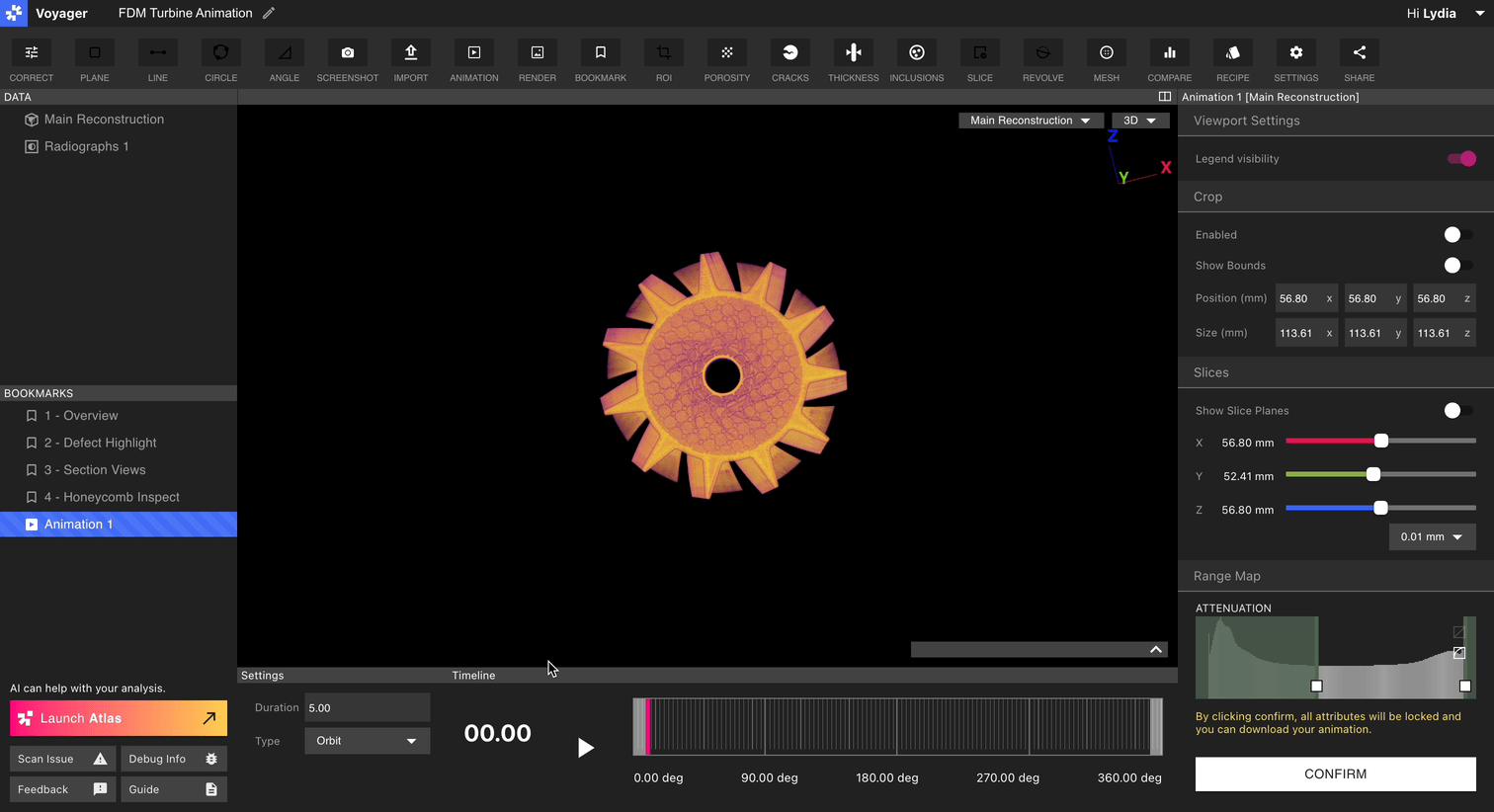
Task: Select the Mesh tool
Action: [1106, 59]
